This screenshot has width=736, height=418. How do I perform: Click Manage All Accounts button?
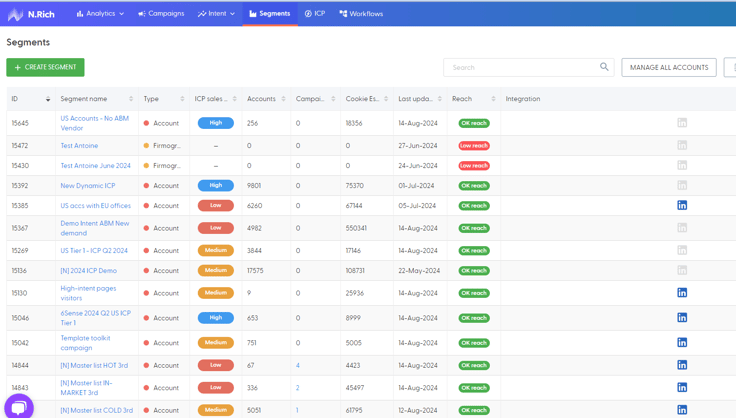(669, 67)
